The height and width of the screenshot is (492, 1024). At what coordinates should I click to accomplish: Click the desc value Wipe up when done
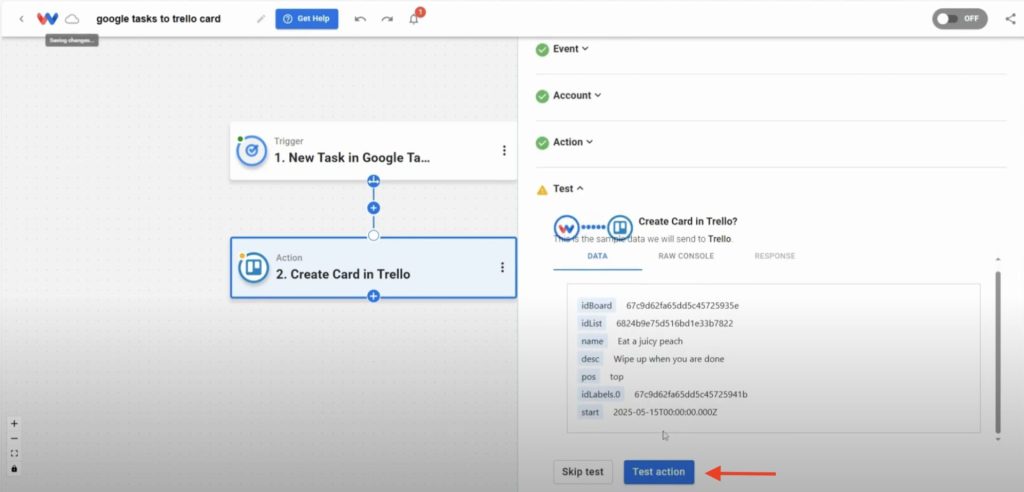669,359
